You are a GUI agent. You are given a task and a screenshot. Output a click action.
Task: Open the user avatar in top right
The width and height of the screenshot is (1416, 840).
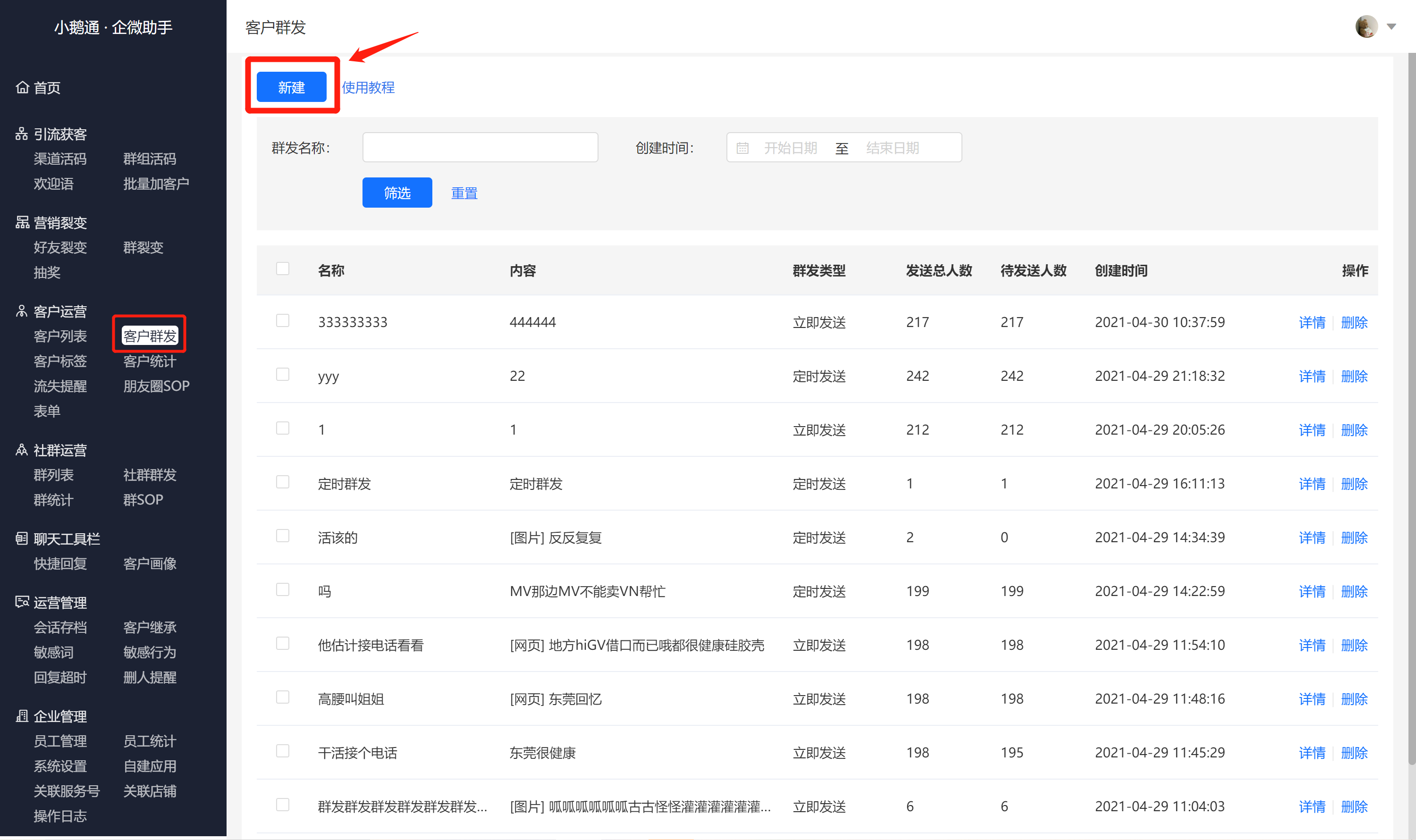pos(1366,26)
